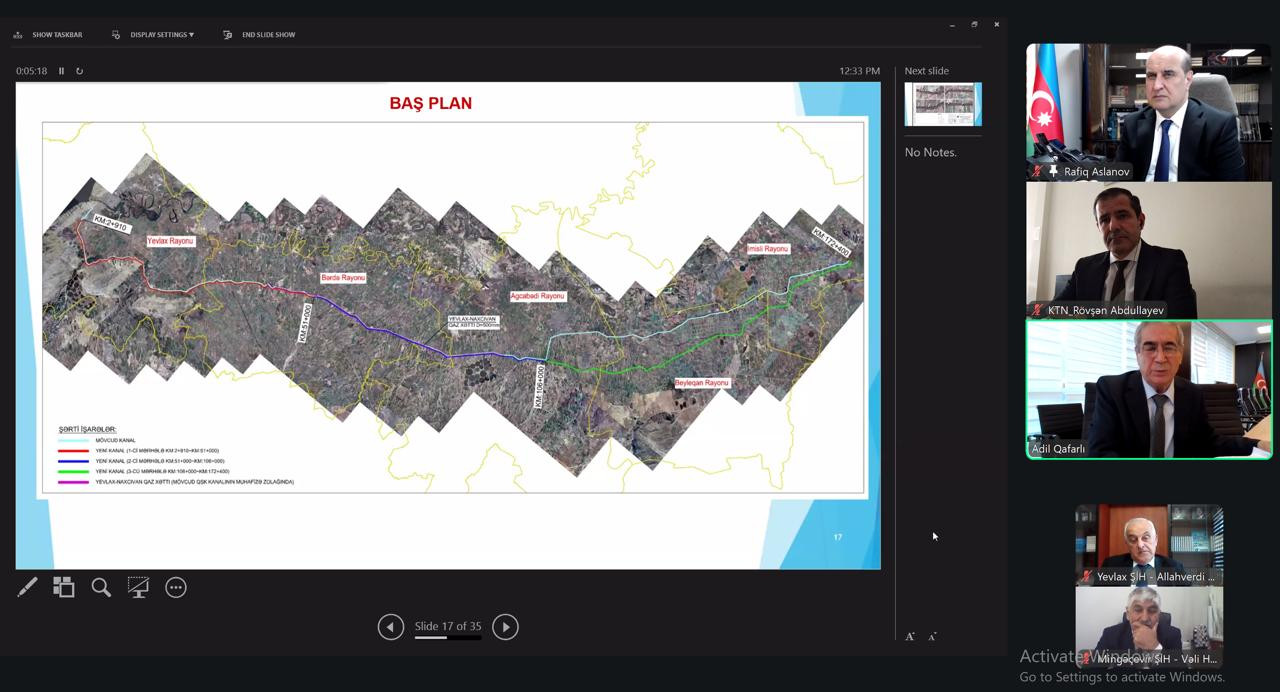Pause the presentation timer
Screen dimensions: 1280x692
pyautogui.click(x=61, y=71)
